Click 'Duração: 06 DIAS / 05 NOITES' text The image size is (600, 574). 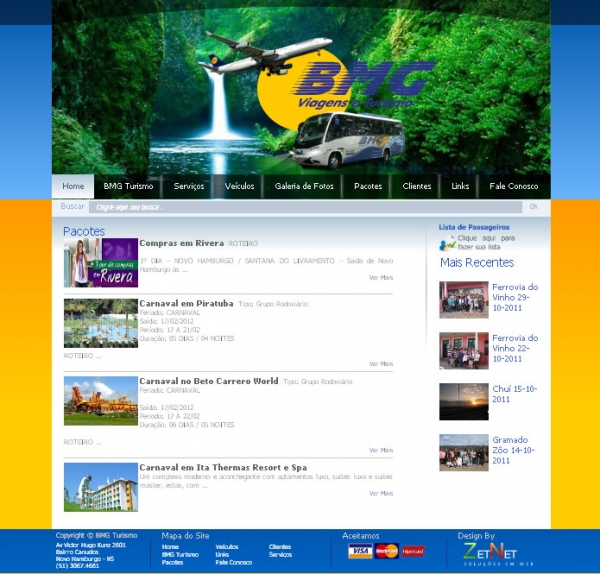coord(187,425)
